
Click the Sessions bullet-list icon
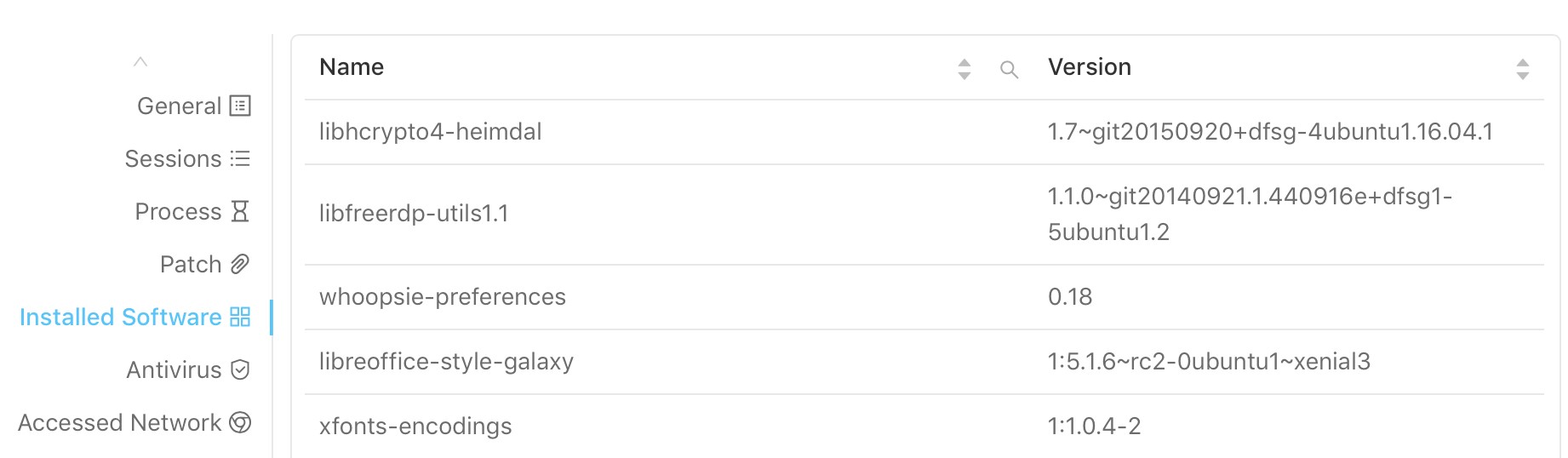240,158
